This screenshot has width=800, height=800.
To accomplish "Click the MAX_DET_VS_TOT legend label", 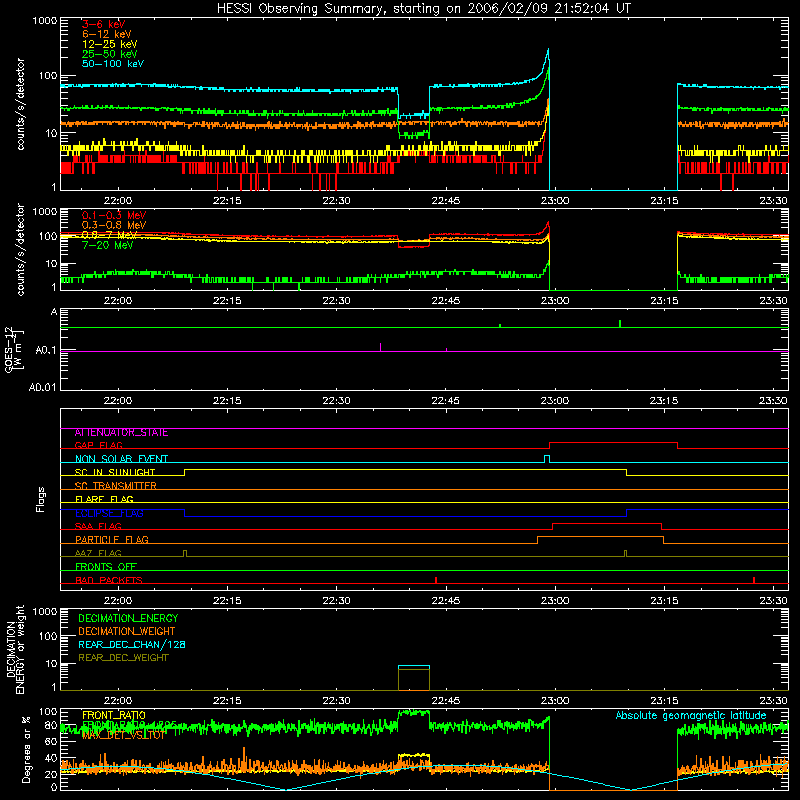I will (x=124, y=735).
